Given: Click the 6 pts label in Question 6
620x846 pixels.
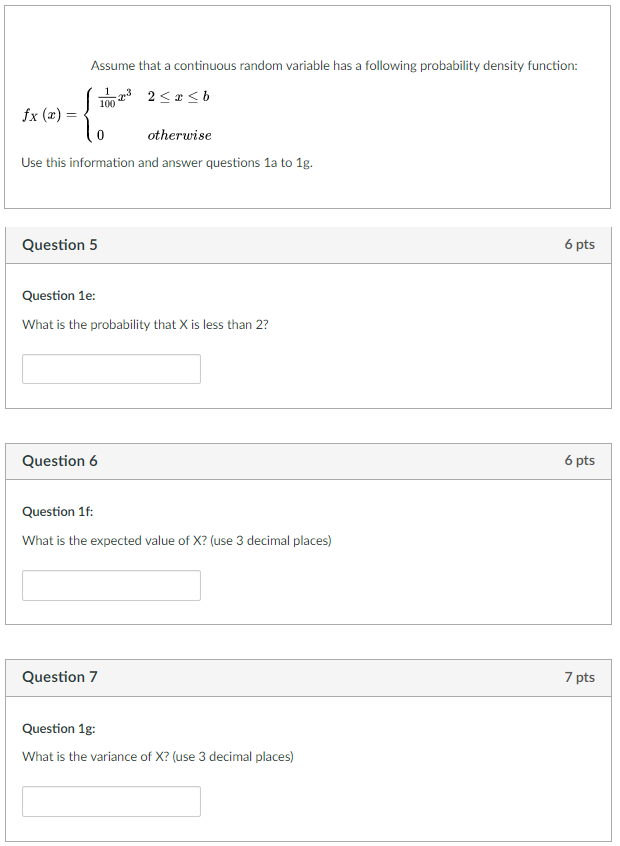Looking at the screenshot, I should coord(580,460).
